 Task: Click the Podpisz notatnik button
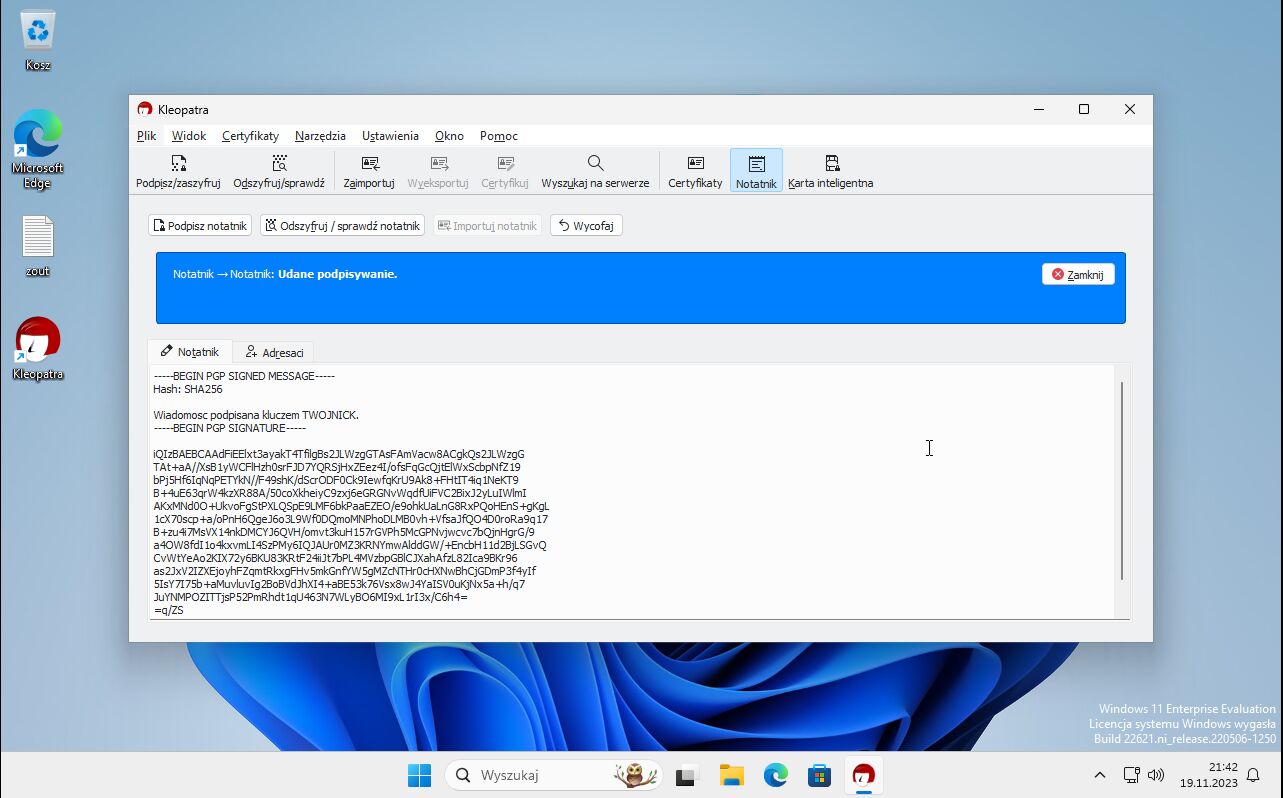pyautogui.click(x=200, y=226)
